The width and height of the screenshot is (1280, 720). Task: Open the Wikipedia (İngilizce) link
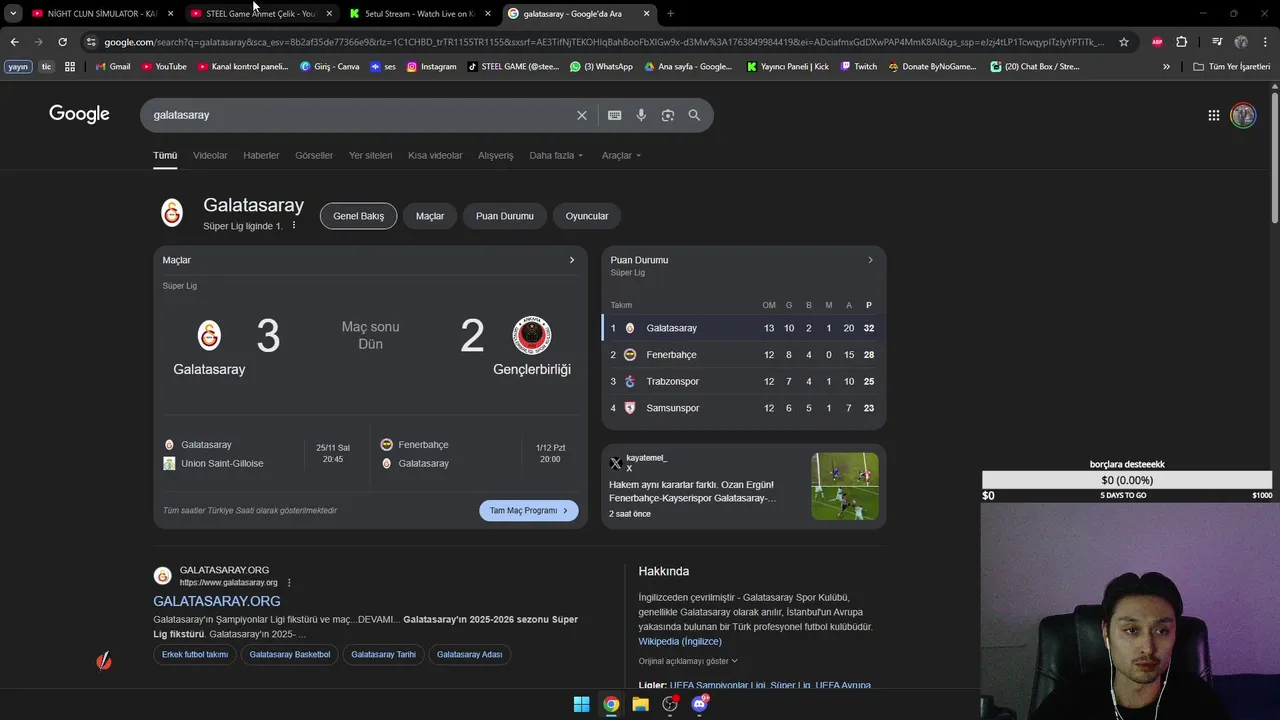[x=680, y=641]
